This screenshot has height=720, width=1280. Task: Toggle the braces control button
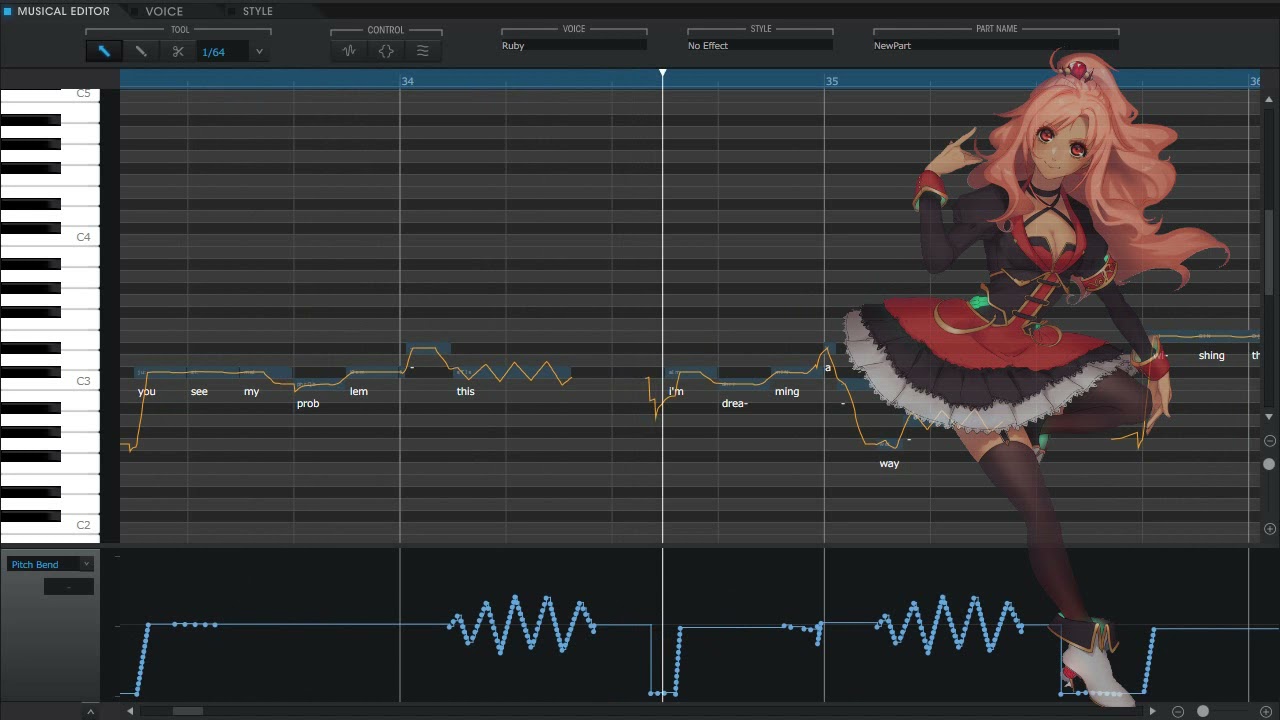coord(386,51)
